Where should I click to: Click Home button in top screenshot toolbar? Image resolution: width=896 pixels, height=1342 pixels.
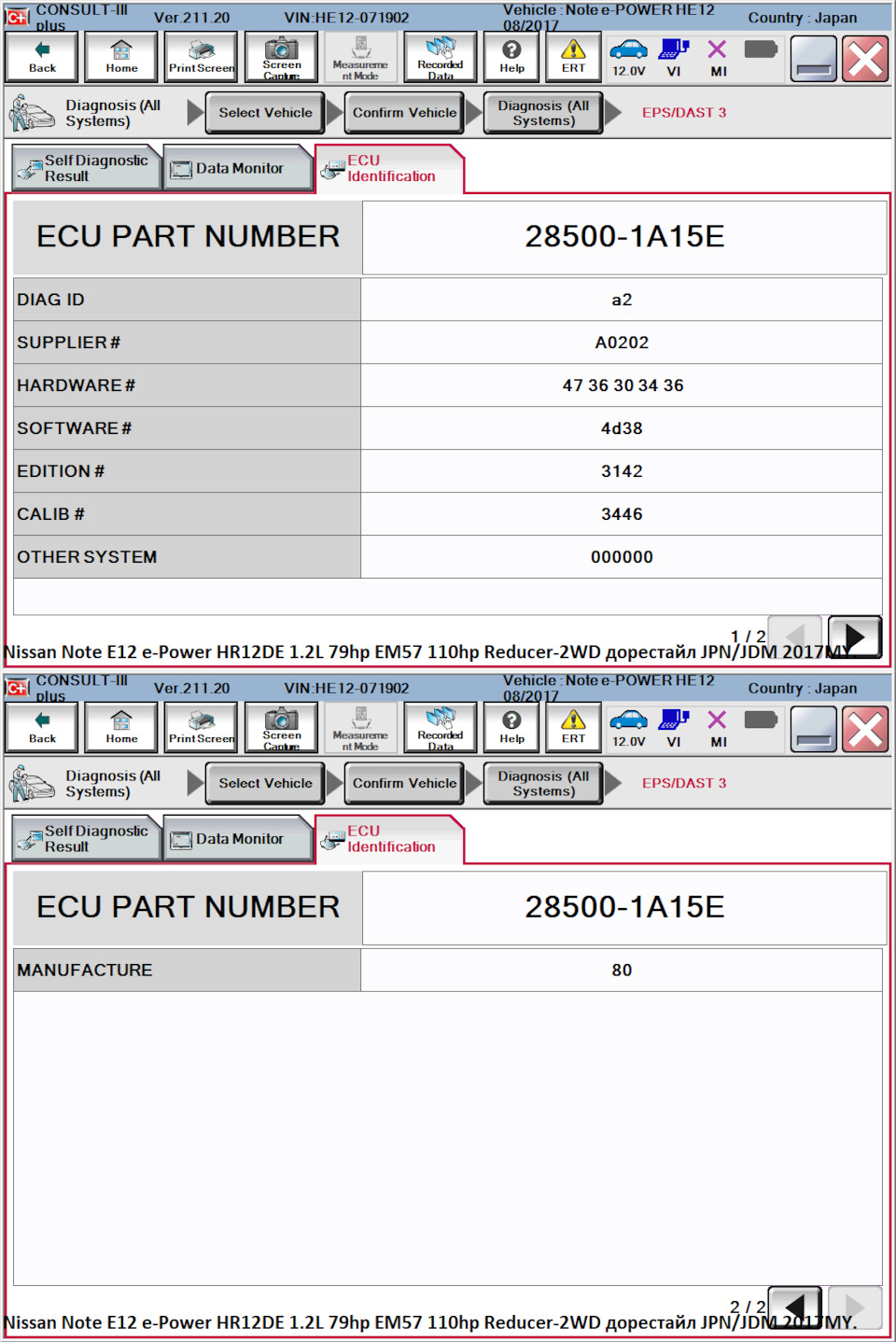[121, 57]
